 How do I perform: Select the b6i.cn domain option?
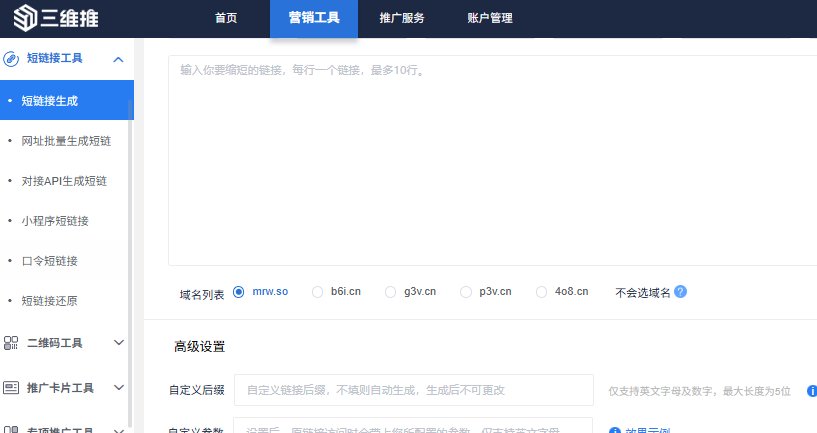click(318, 292)
